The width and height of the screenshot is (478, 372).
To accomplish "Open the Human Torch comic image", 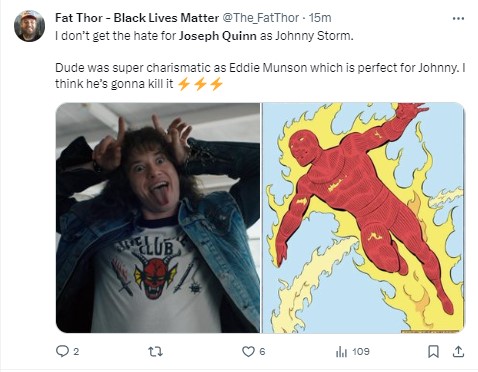I will pos(363,218).
